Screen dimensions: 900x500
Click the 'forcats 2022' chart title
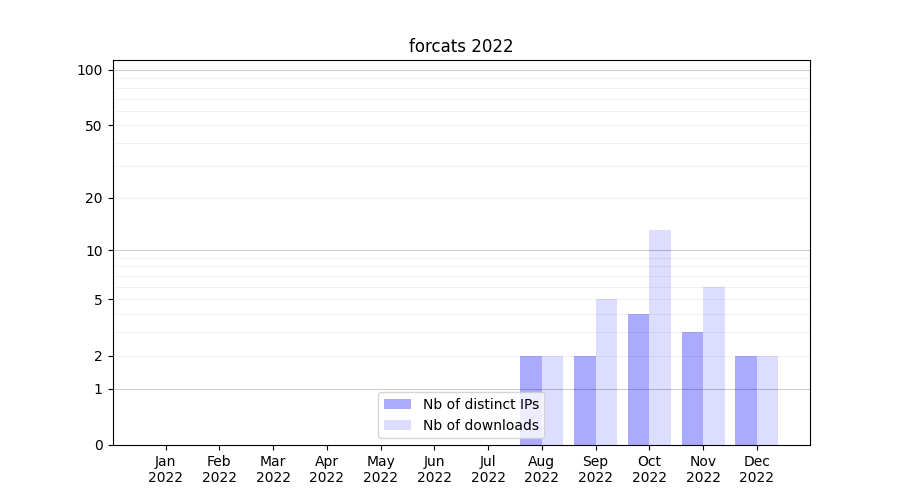461,46
